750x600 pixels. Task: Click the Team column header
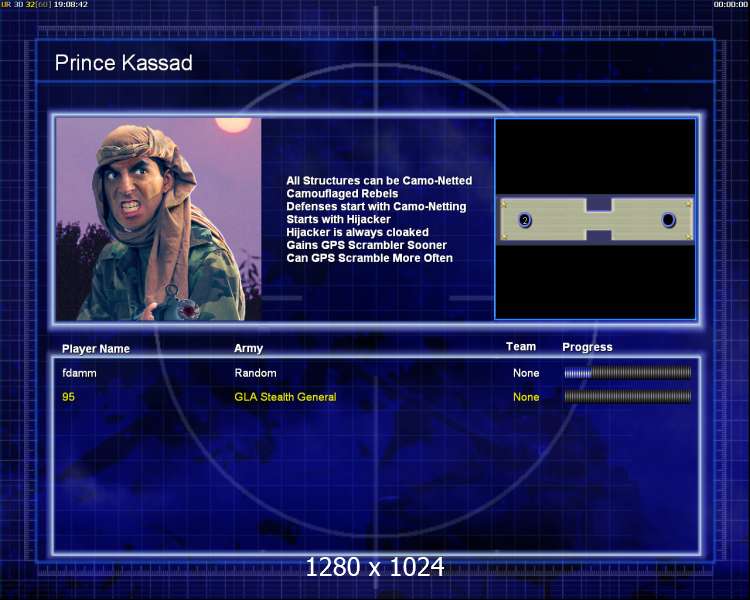pos(521,347)
